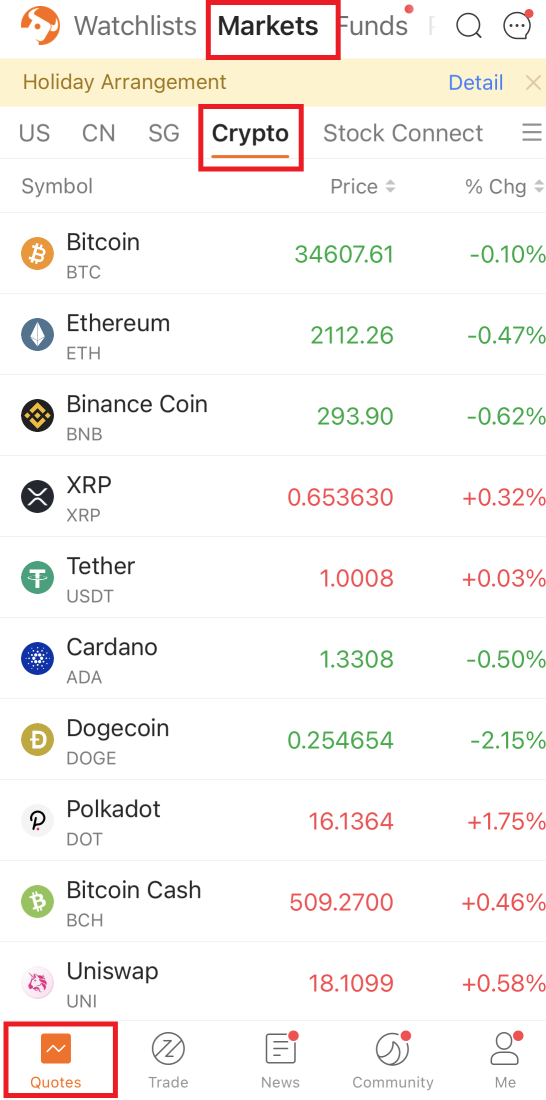Expand the market categories hamburger menu
546x1100 pixels.
coord(532,133)
